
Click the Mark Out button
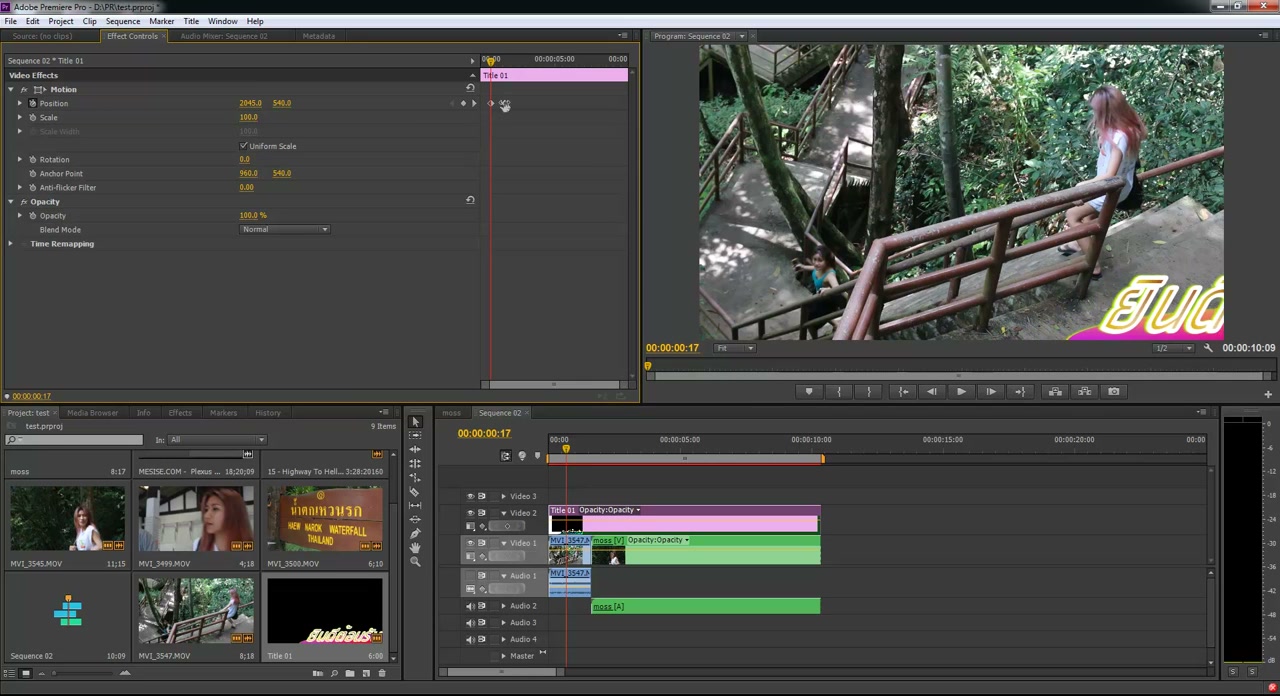click(869, 392)
